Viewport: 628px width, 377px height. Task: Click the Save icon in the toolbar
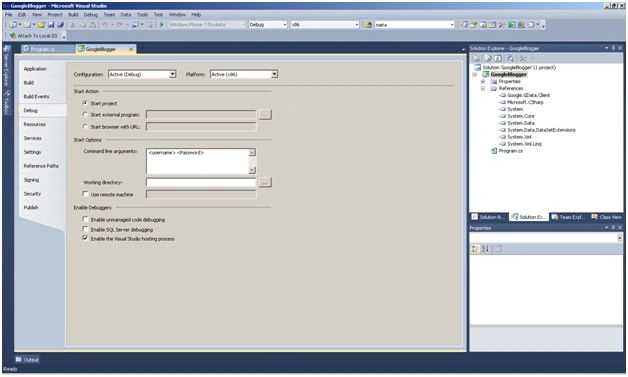(x=51, y=25)
